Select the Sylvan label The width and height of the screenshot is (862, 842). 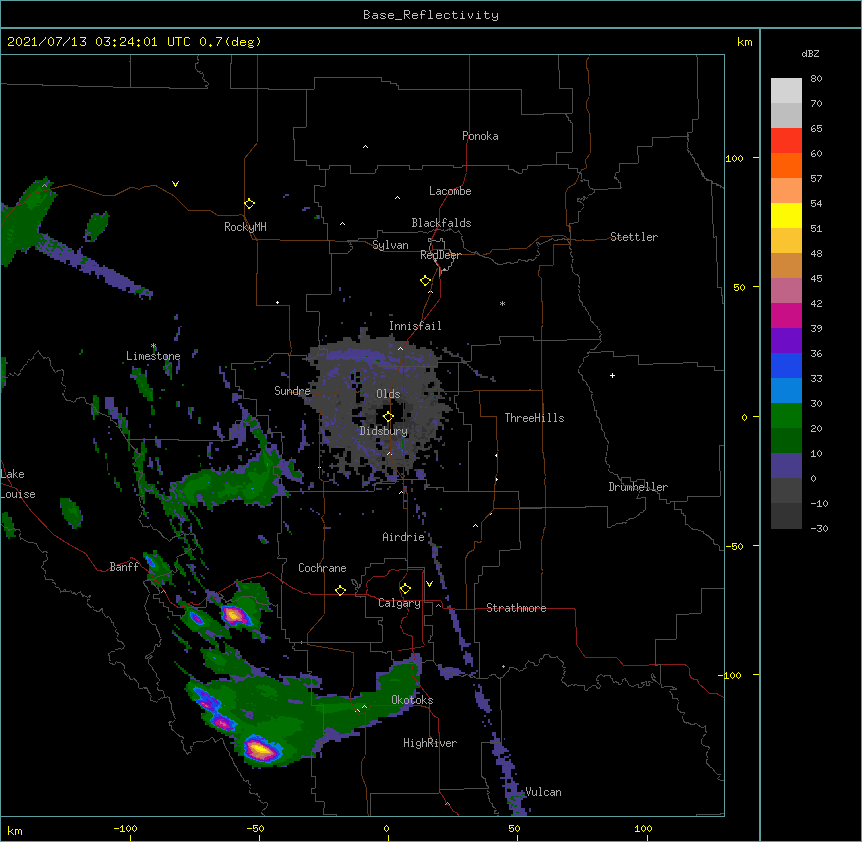pyautogui.click(x=390, y=245)
